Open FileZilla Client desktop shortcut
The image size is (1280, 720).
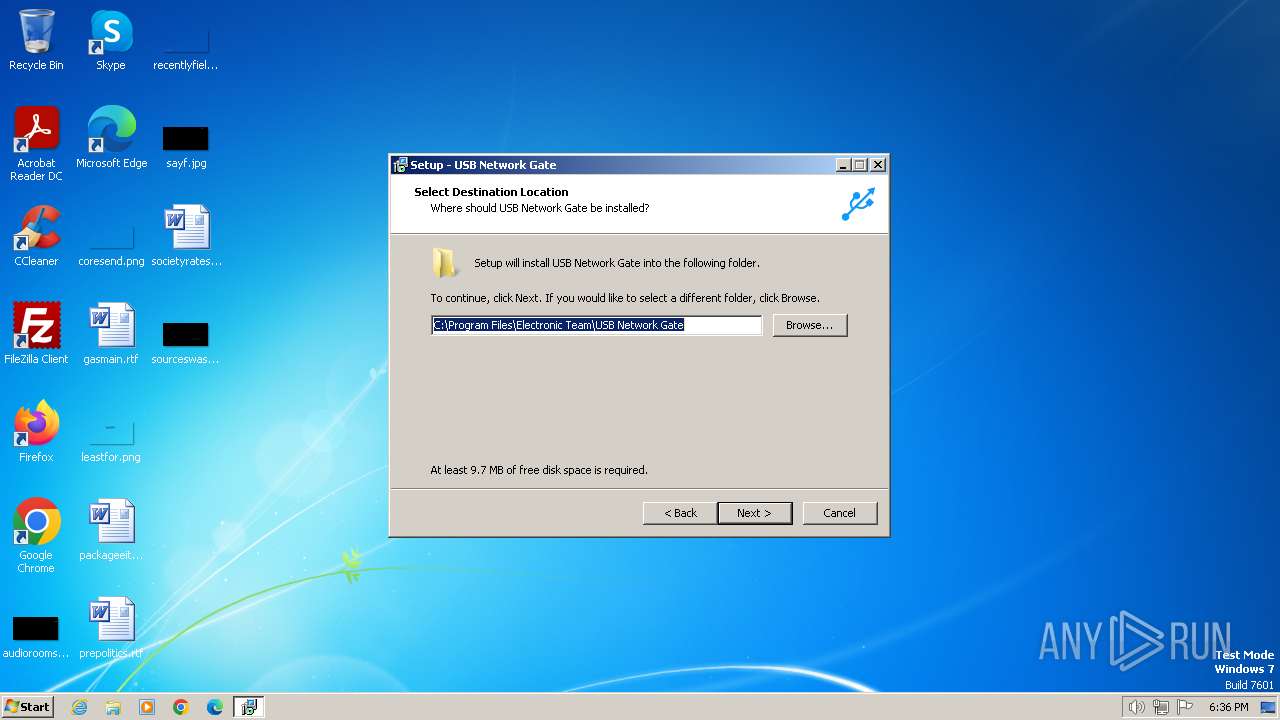pos(36,334)
